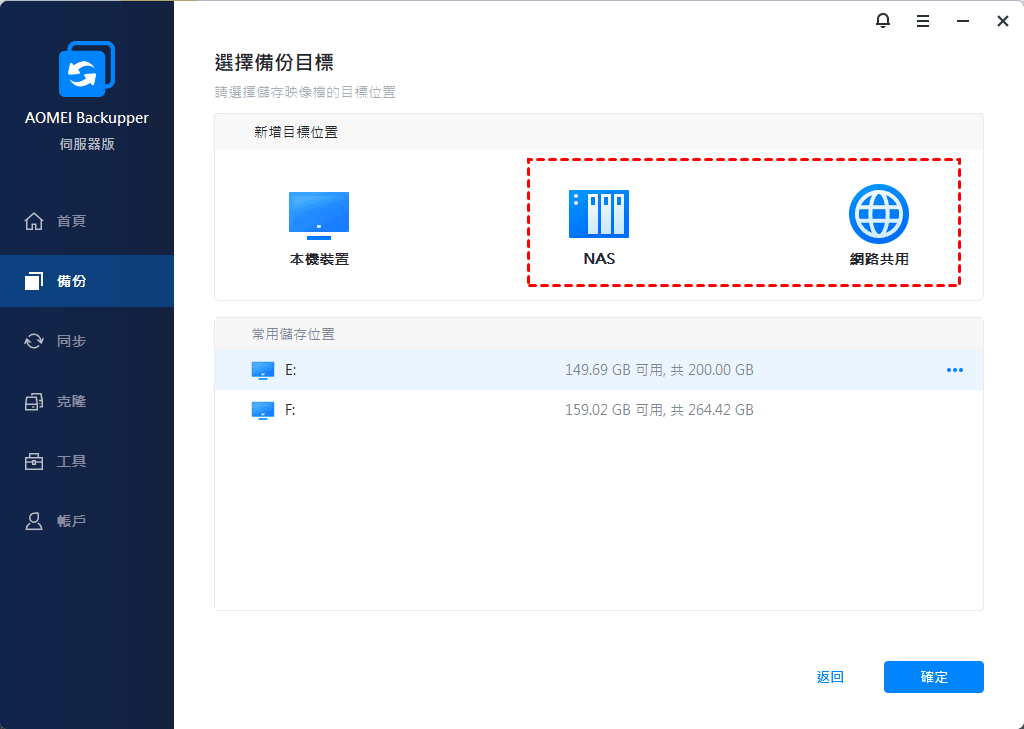
Task: Click the 網路共用 label text
Action: pyautogui.click(x=879, y=259)
